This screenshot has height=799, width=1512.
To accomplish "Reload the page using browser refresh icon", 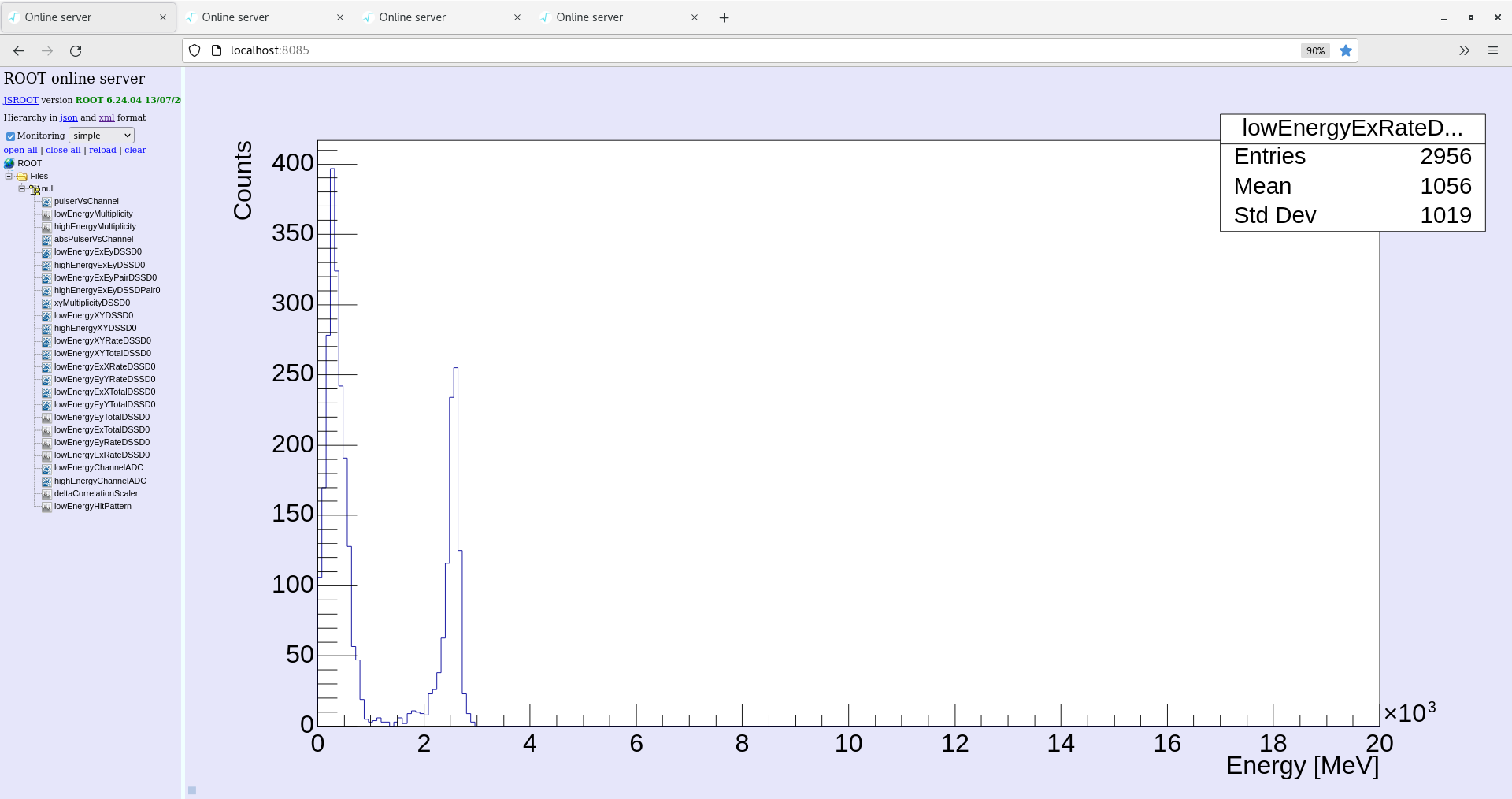I will [76, 50].
